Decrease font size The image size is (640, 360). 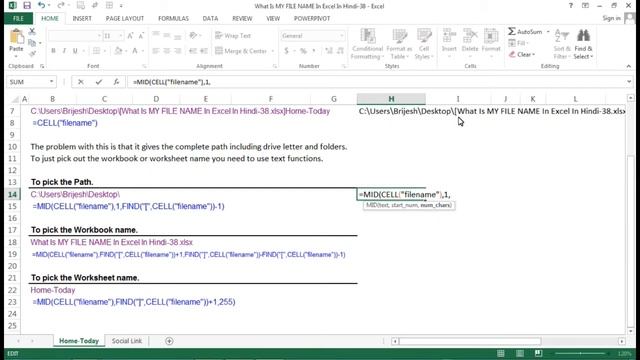coord(141,36)
